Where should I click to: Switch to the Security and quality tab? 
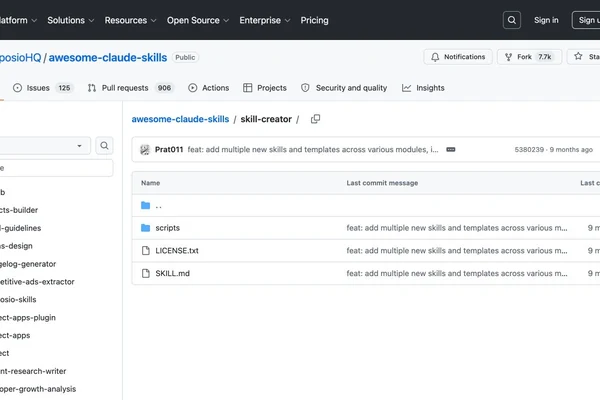(x=344, y=88)
